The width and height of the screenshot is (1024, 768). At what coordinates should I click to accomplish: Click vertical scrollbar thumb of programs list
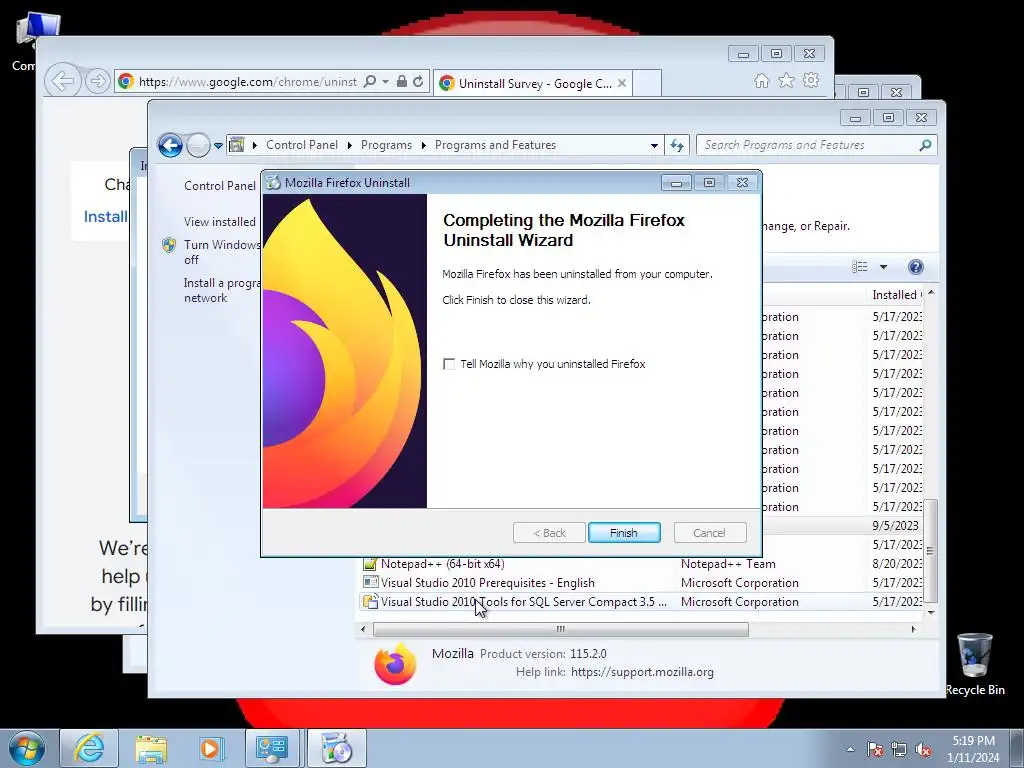click(930, 551)
